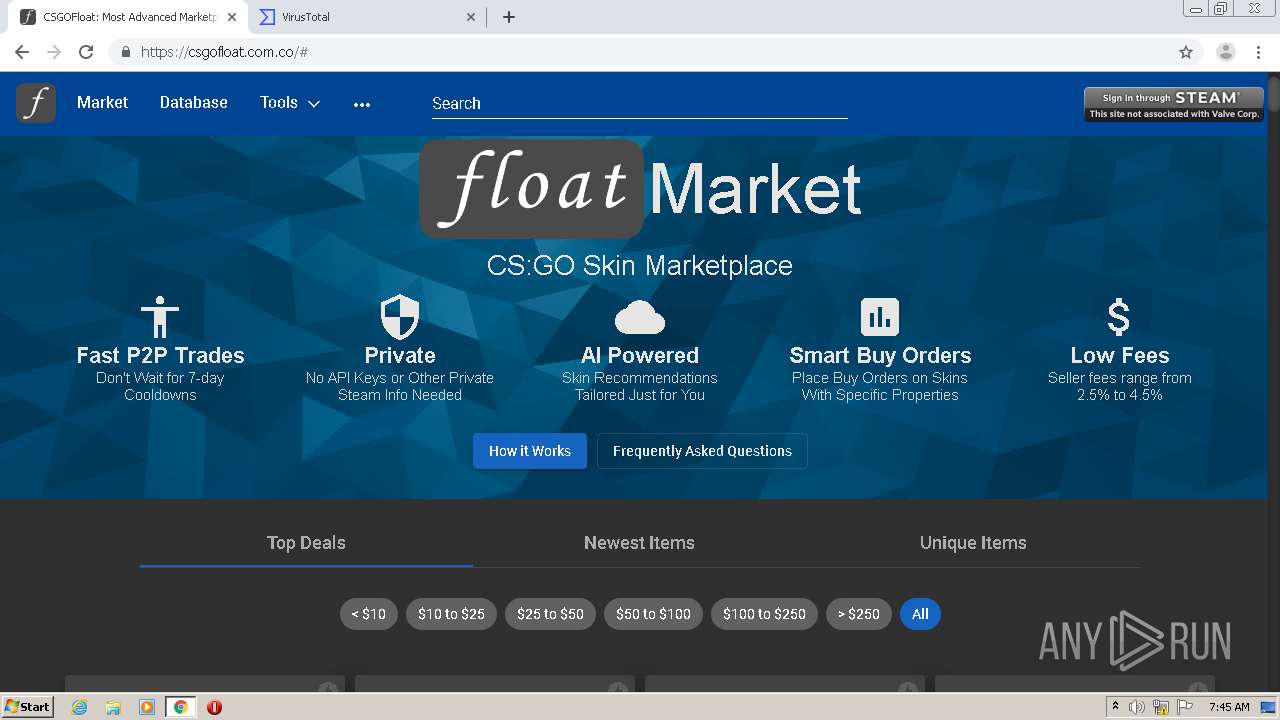
Task: Launch Internet Explorer from taskbar
Action: pyautogui.click(x=79, y=707)
